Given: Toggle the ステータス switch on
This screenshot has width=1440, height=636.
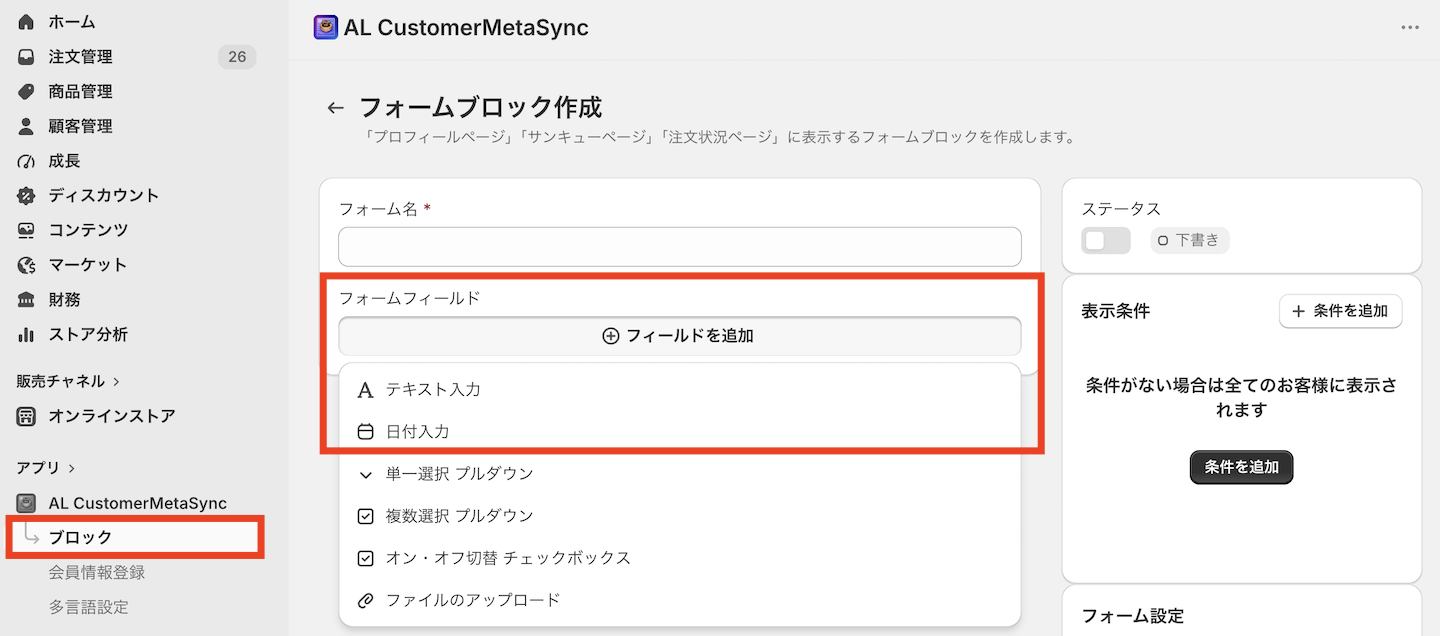Looking at the screenshot, I should (1106, 241).
